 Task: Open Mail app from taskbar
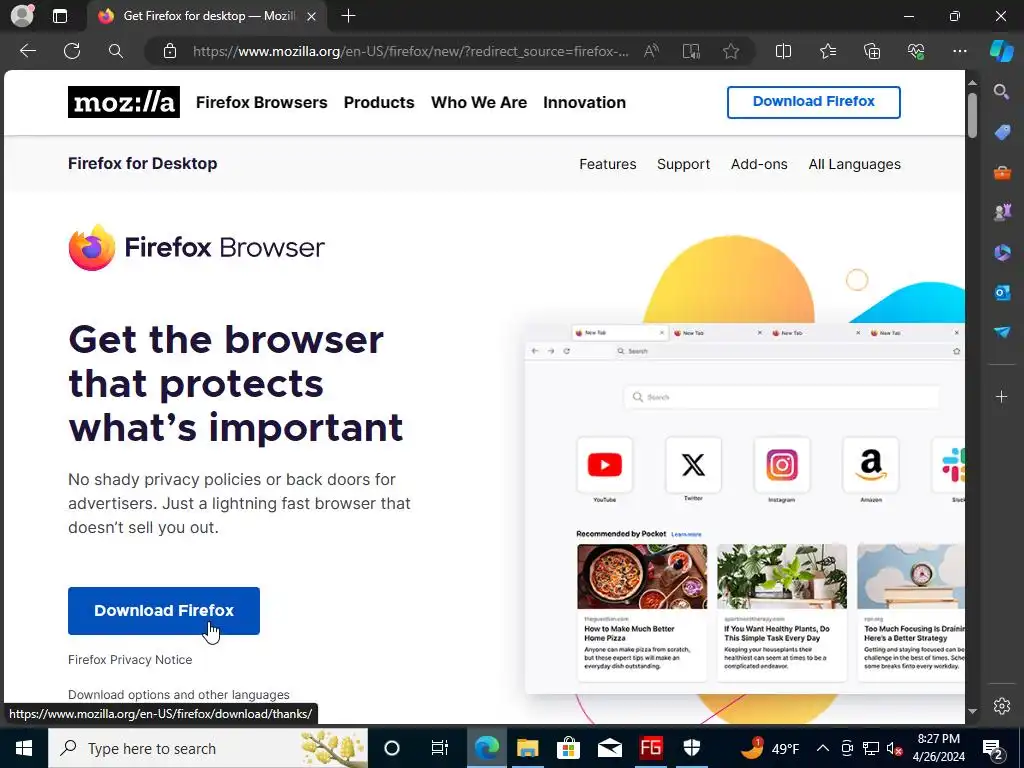click(609, 748)
